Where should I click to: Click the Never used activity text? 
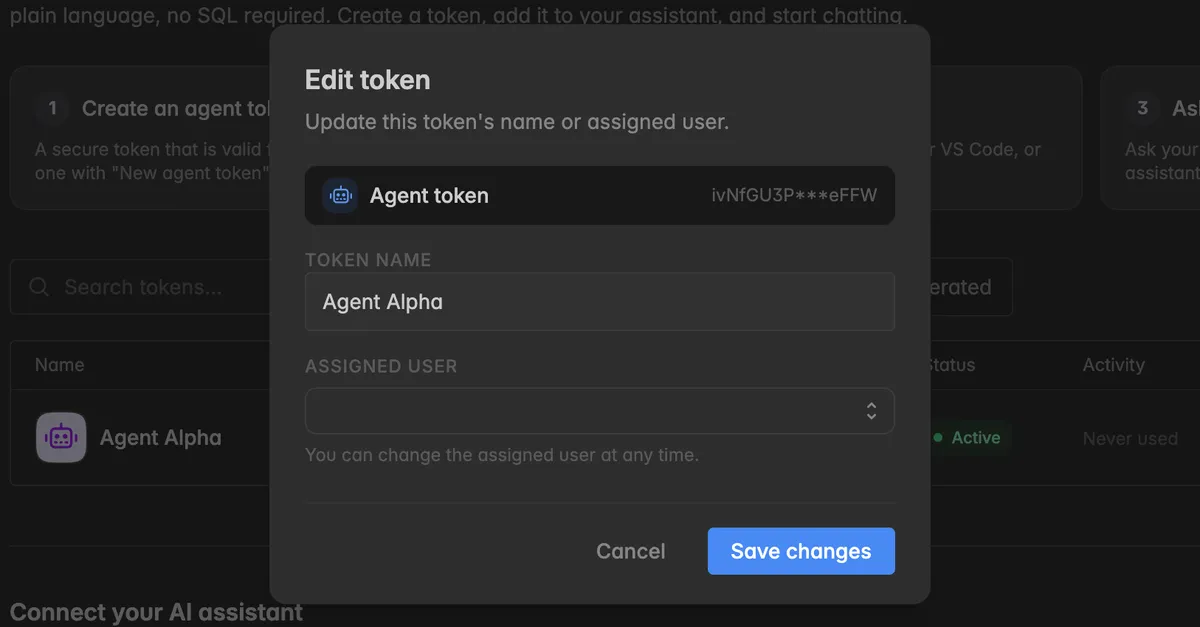[x=1130, y=438]
